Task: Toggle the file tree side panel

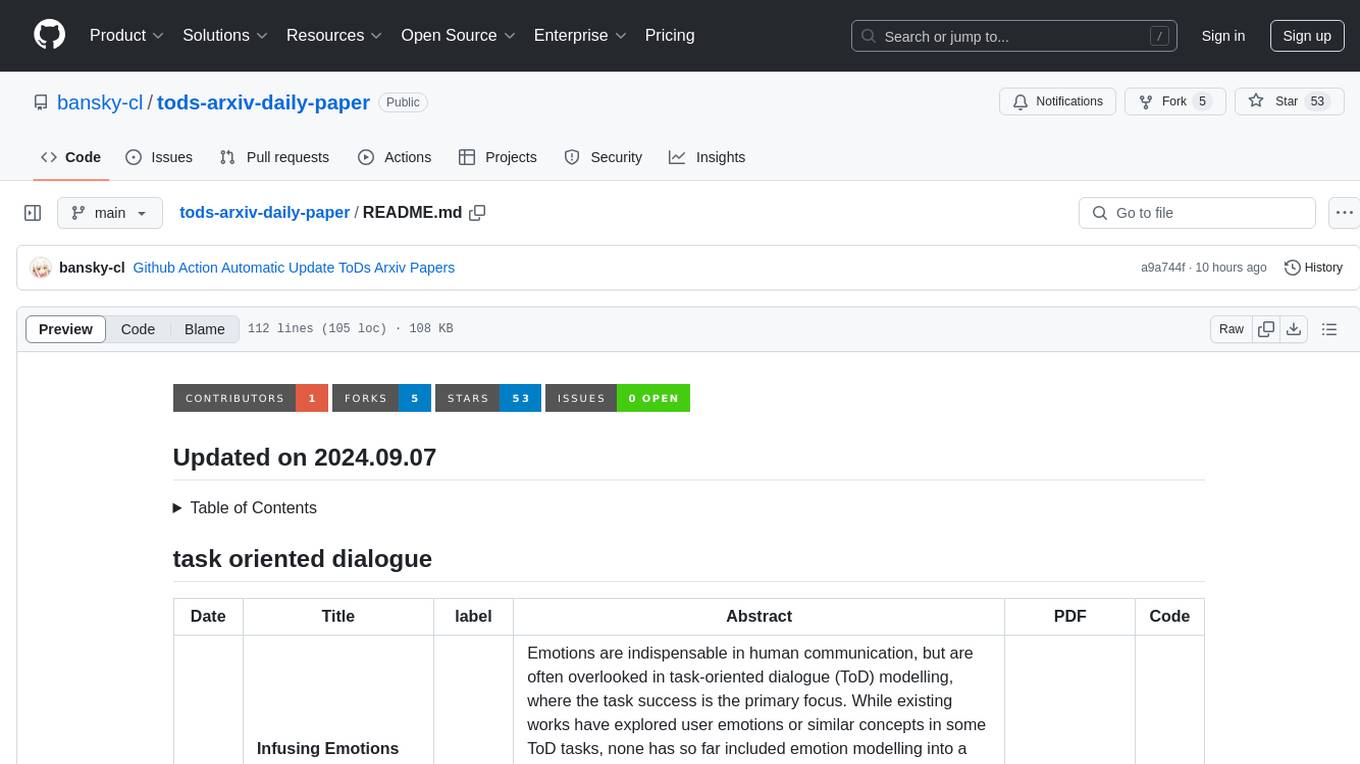Action: 33,213
